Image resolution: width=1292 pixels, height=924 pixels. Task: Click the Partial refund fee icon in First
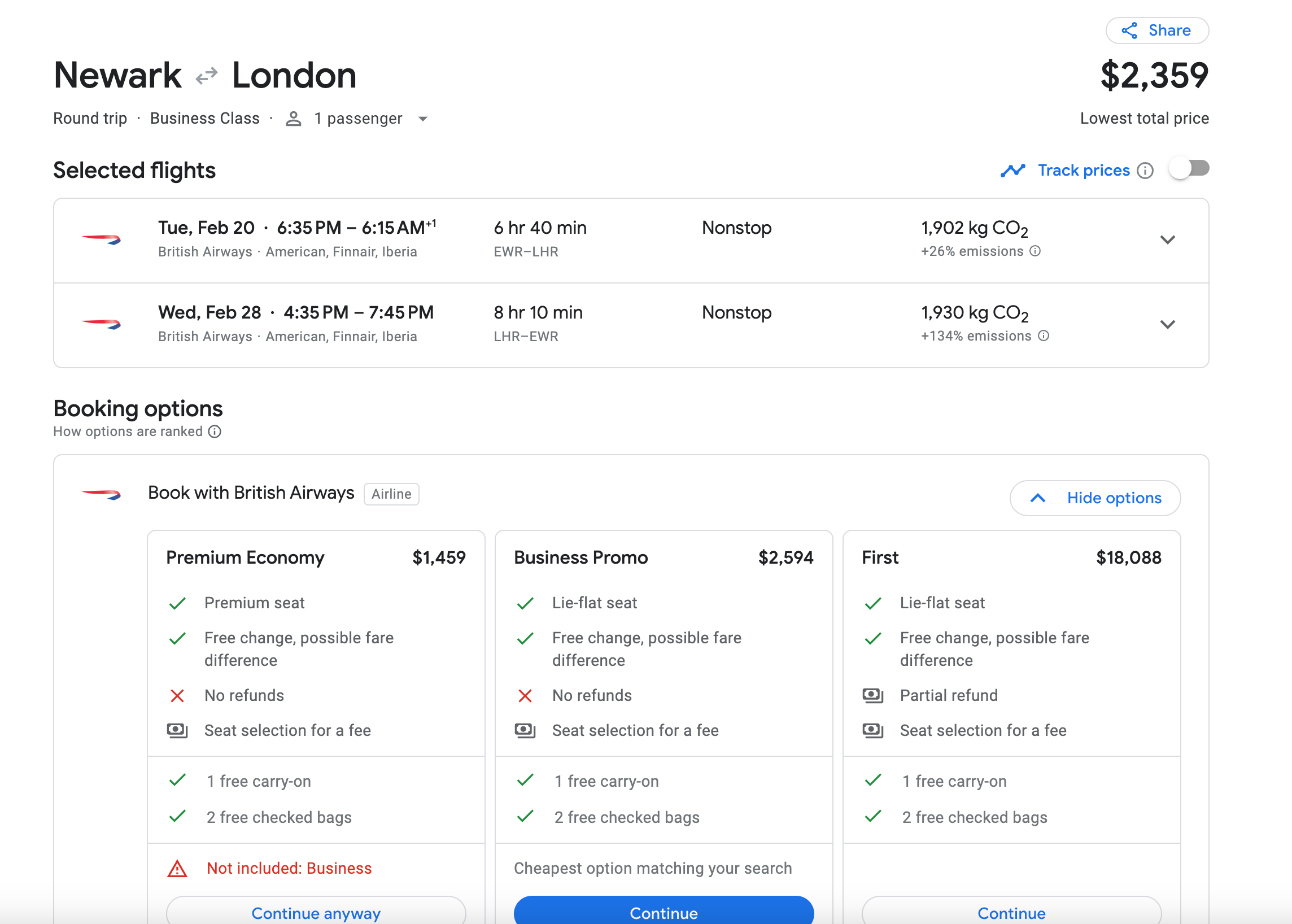872,695
